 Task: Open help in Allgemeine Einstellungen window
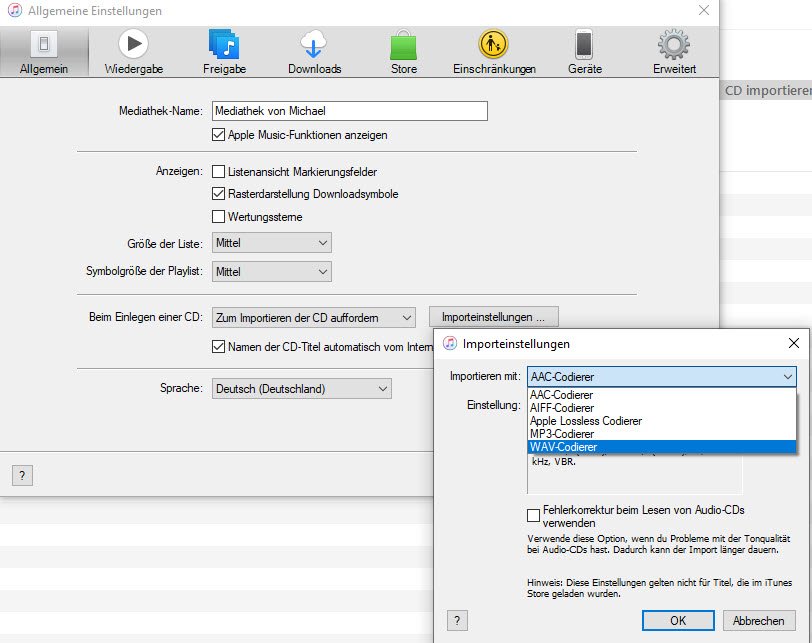22,475
